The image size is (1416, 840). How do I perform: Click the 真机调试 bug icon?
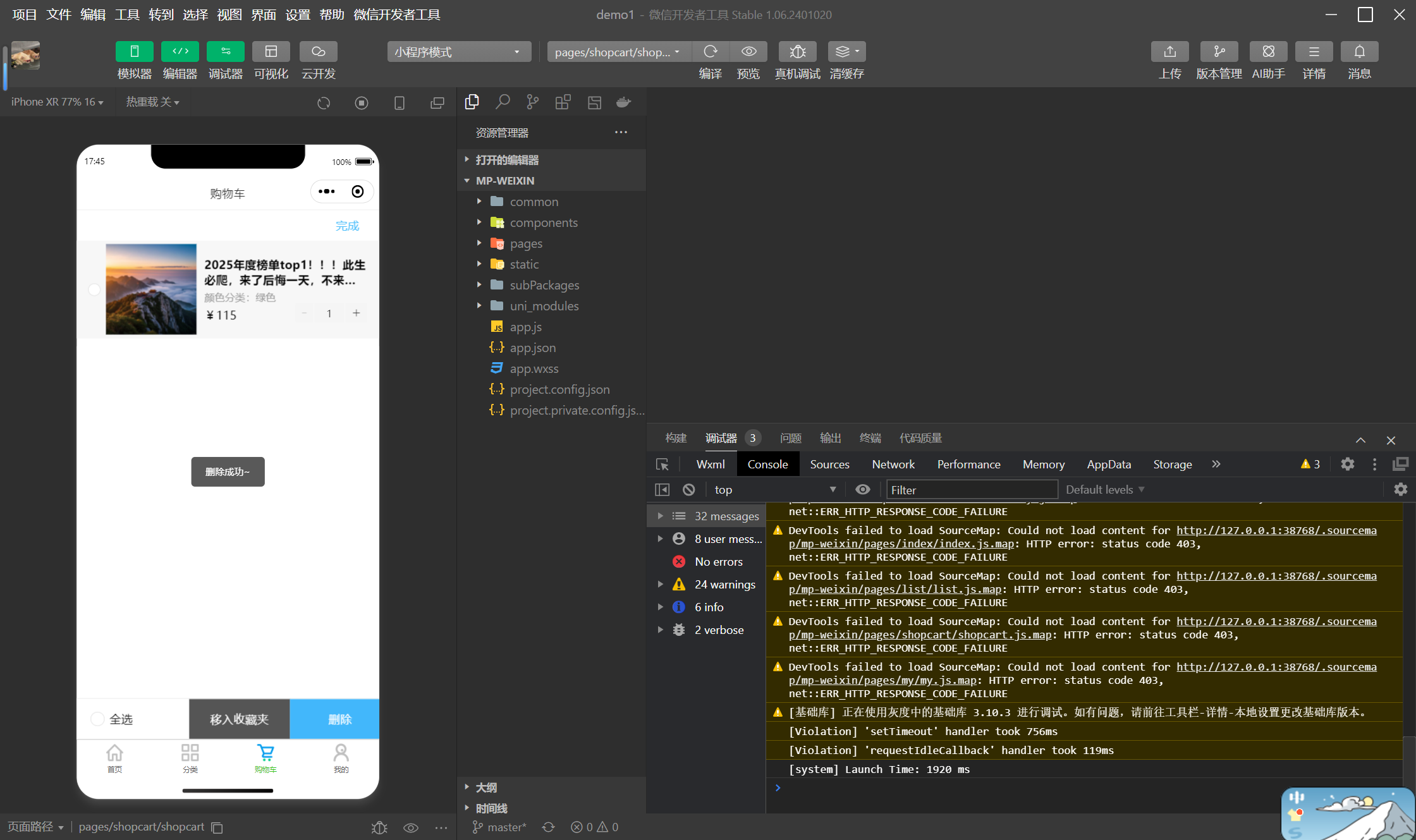click(797, 52)
